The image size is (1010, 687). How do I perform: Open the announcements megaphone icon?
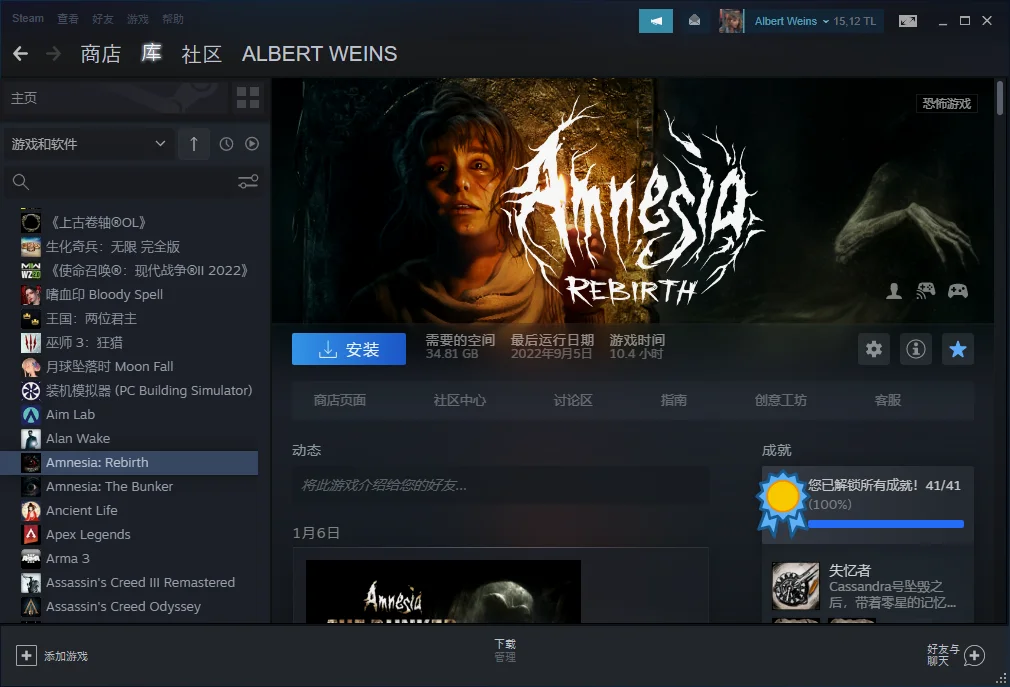tap(656, 21)
